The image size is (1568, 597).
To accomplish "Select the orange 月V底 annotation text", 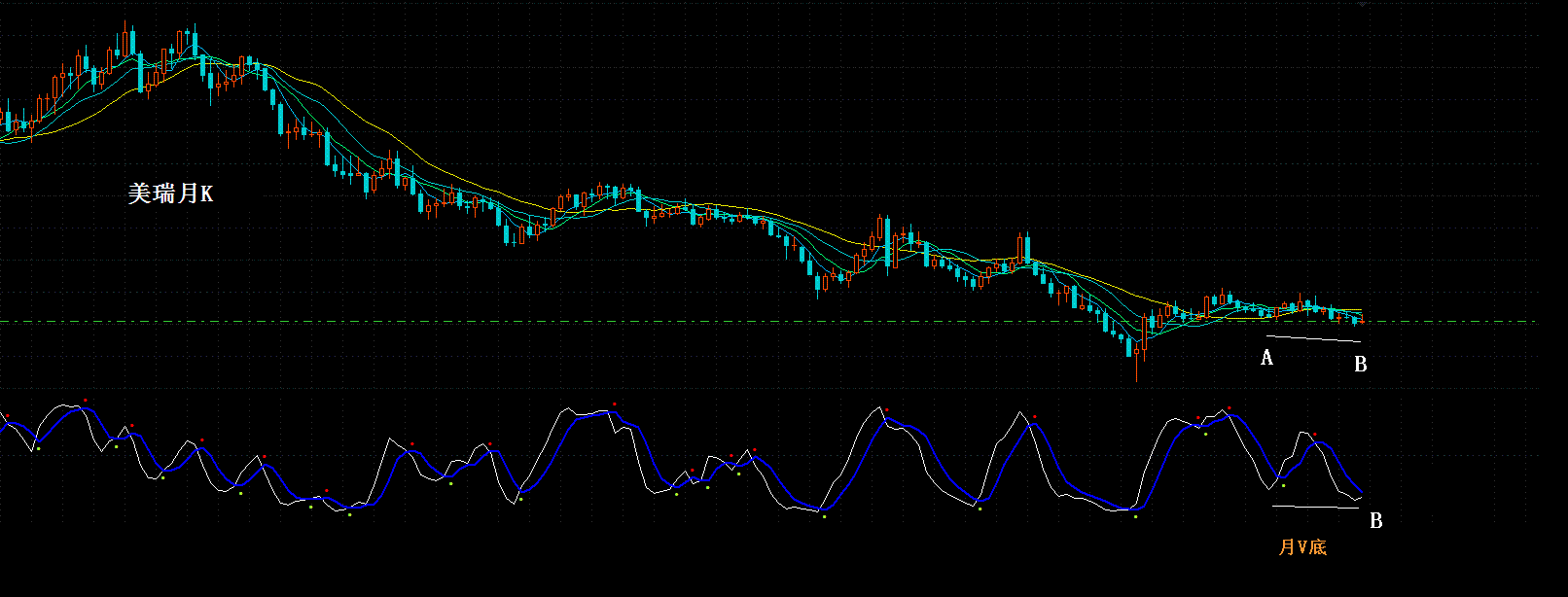I will tap(1302, 546).
